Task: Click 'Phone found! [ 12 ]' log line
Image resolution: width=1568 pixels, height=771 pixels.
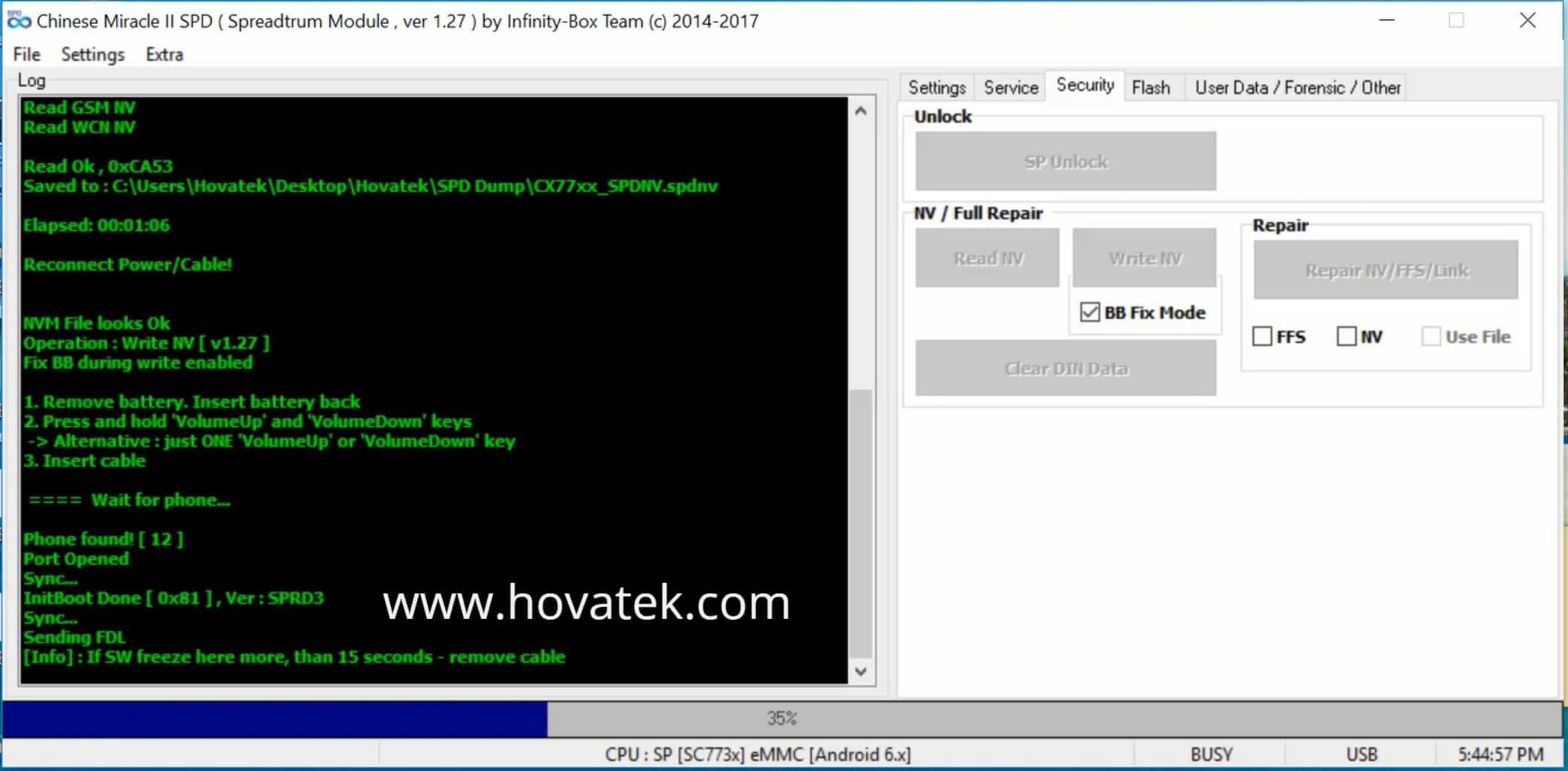Action: click(x=103, y=539)
